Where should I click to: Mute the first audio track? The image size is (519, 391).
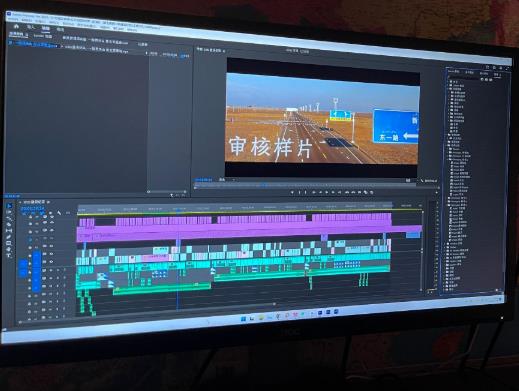[x=51, y=271]
